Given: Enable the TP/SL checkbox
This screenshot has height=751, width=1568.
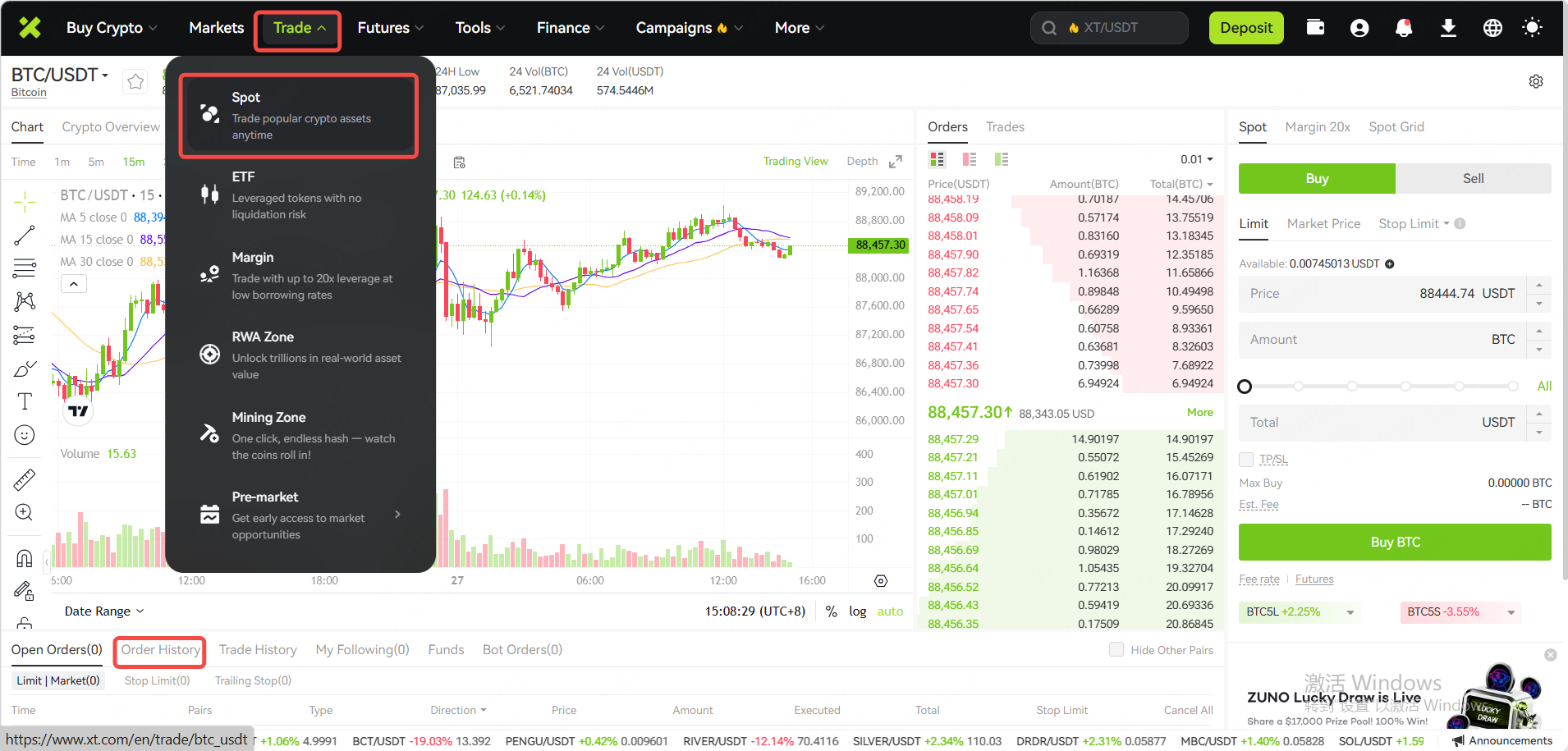Looking at the screenshot, I should [1246, 460].
